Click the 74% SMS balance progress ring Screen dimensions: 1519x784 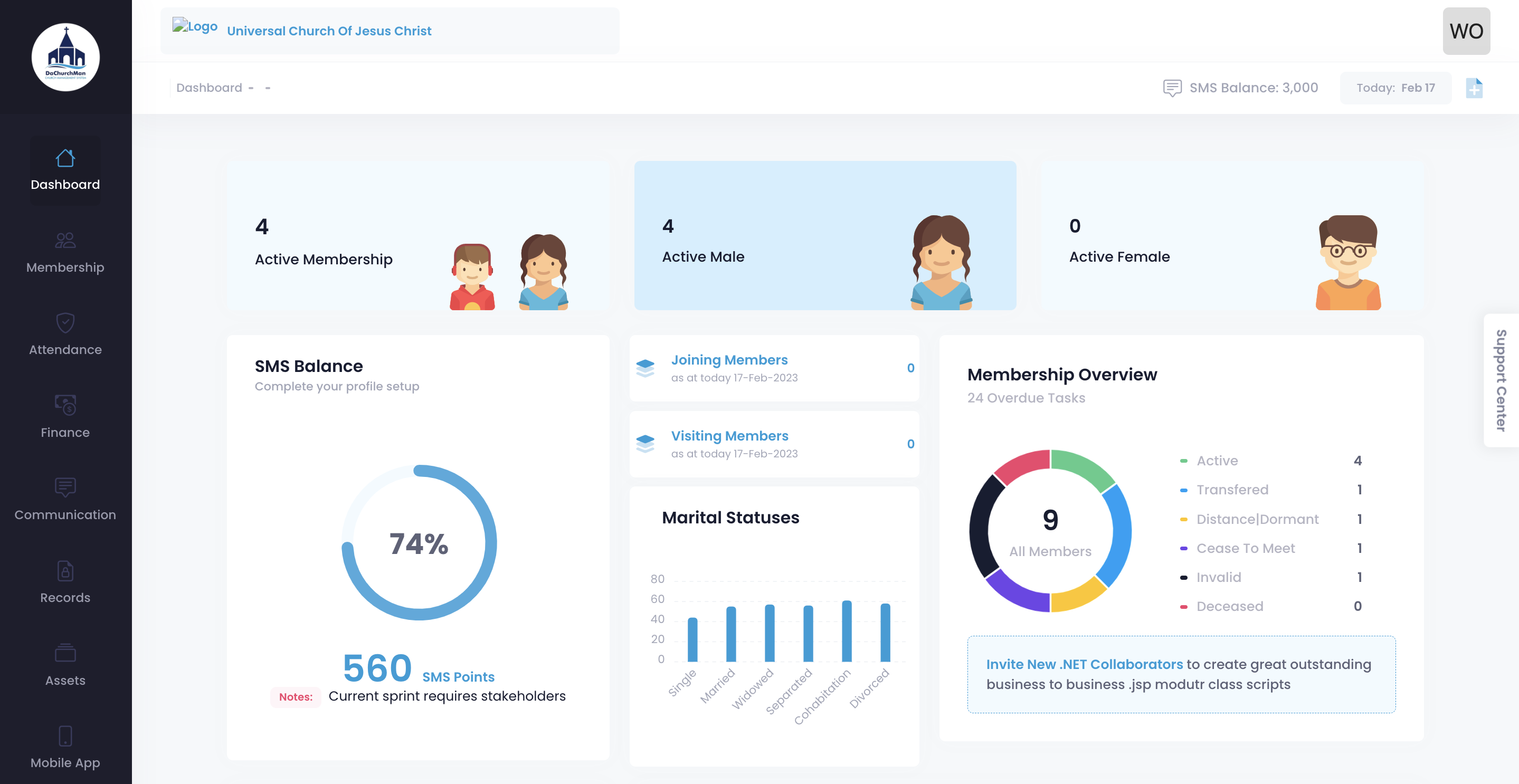point(419,542)
